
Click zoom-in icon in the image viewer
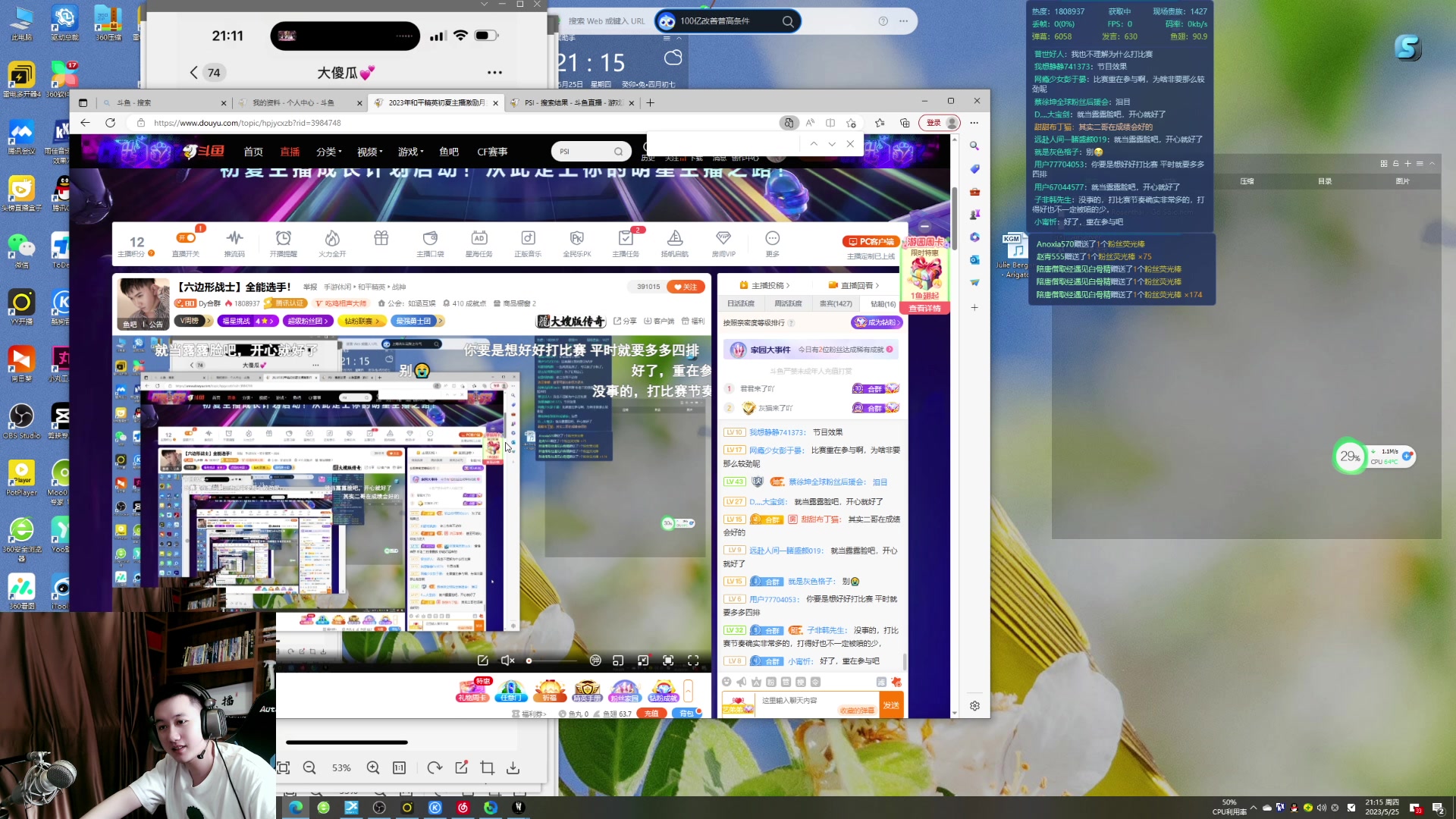point(373,768)
